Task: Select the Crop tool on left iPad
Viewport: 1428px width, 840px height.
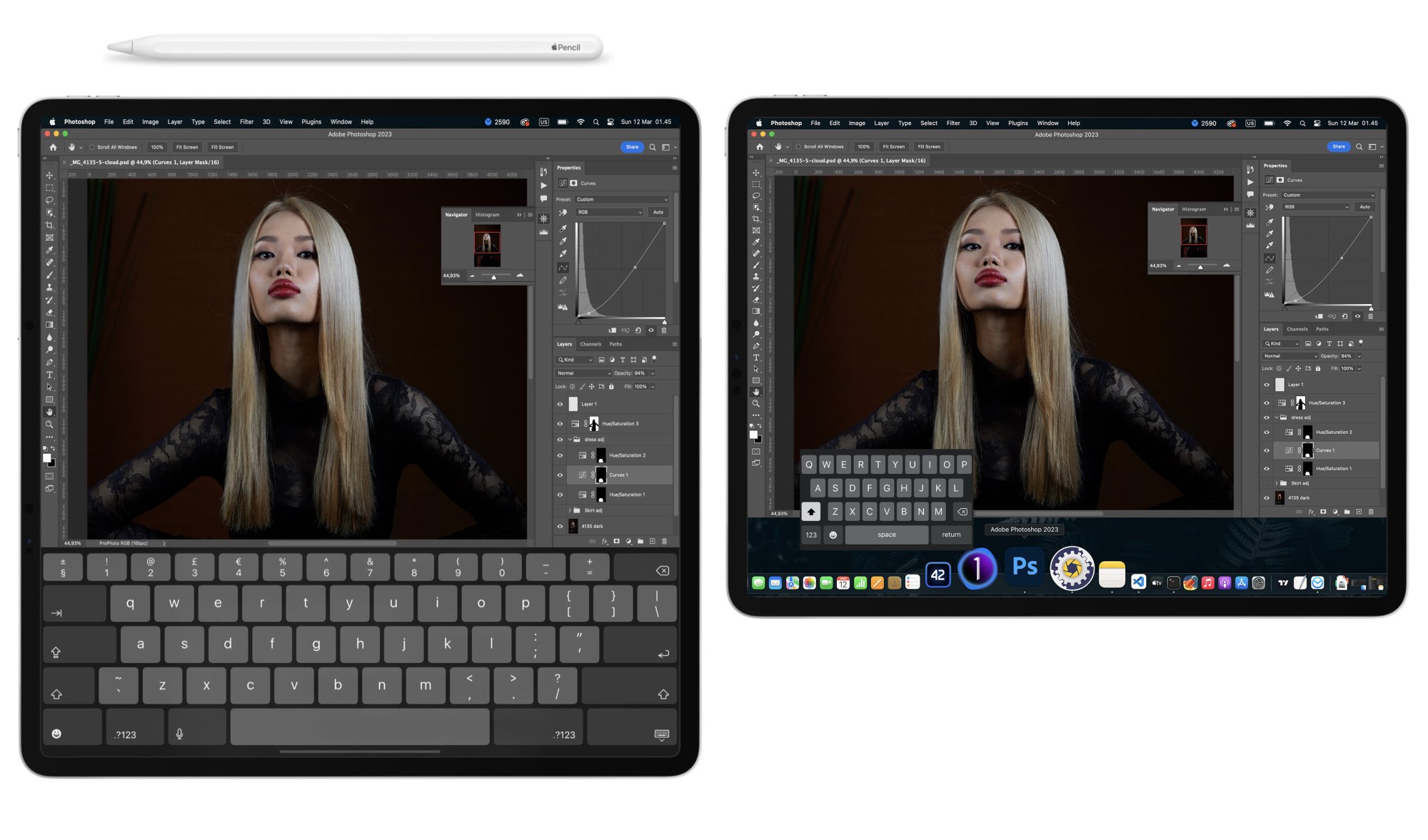Action: 49,226
